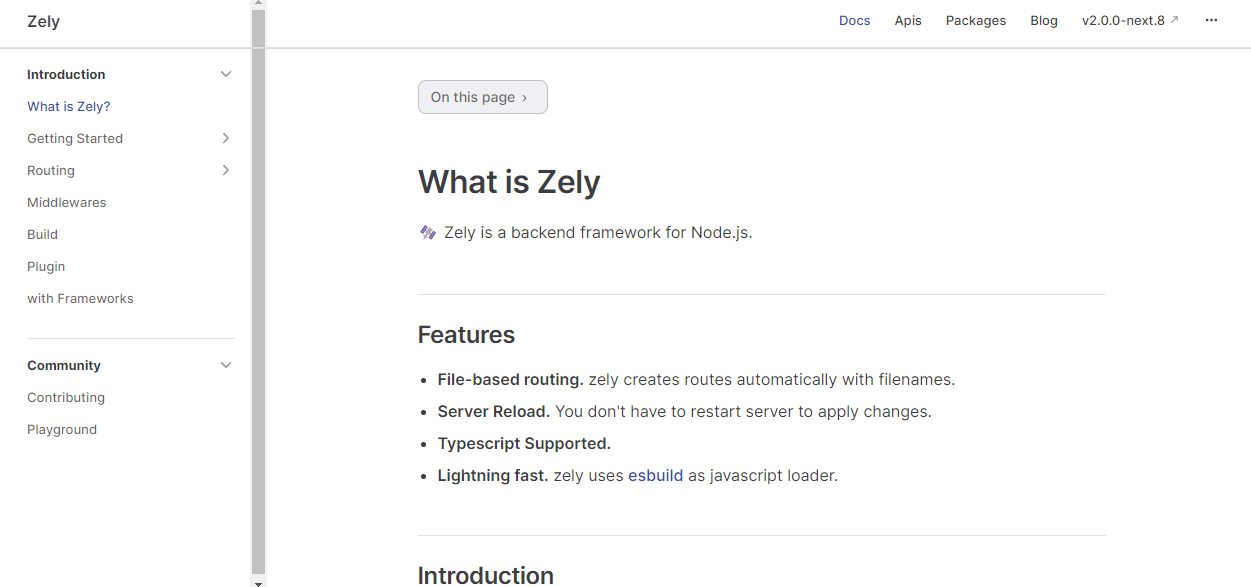Collapse the Community section chevron

pyautogui.click(x=226, y=365)
